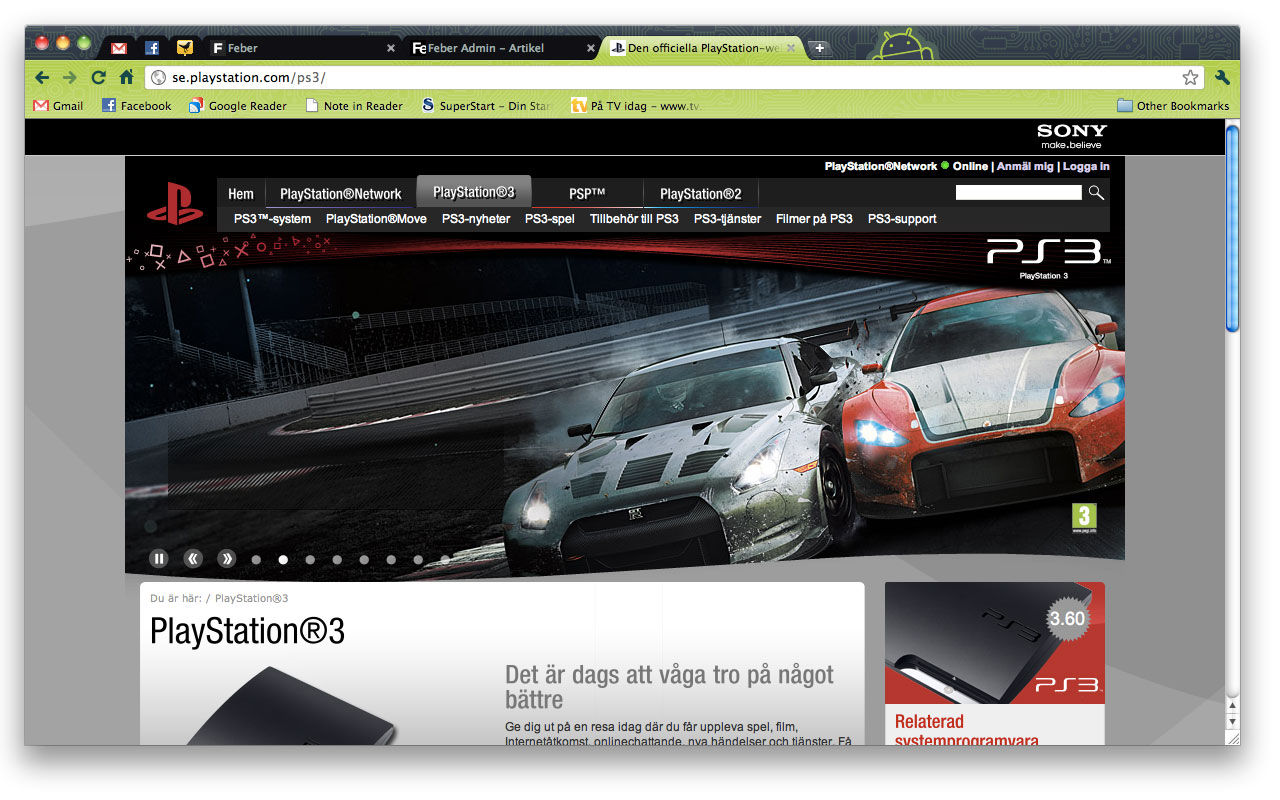Open the Chrome wrench settings menu
Image resolution: width=1280 pixels, height=800 pixels.
1221,77
